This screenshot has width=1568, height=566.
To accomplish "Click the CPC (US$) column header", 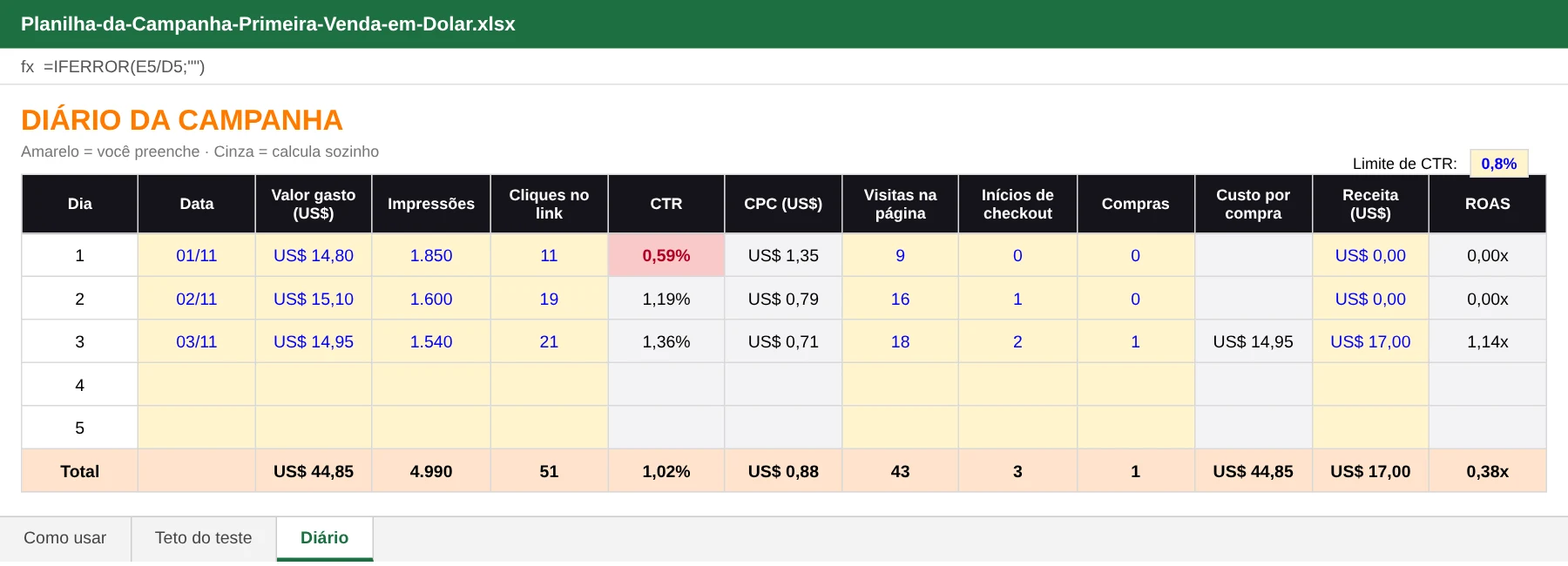I will [x=783, y=204].
